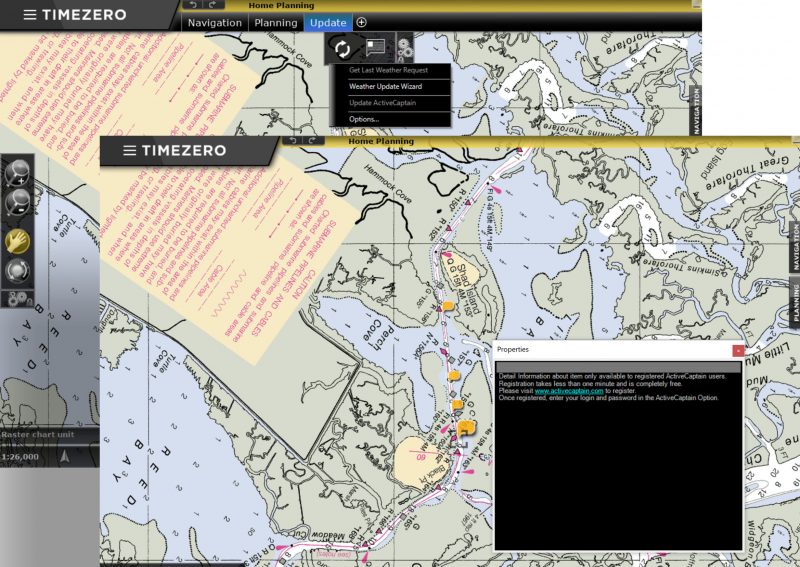Choose Update ActiveCaptain menu entry
800x567 pixels.
coord(382,103)
